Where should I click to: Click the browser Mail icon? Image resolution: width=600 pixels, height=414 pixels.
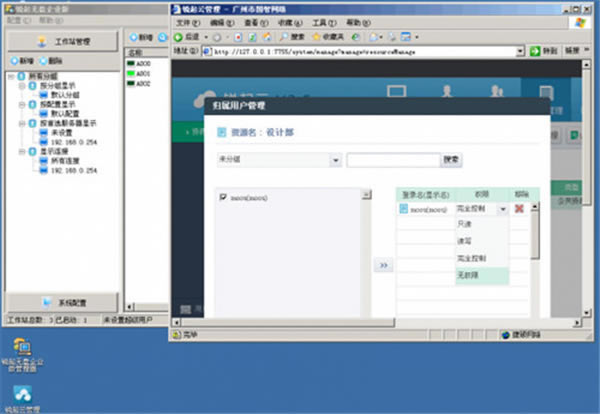click(x=374, y=37)
